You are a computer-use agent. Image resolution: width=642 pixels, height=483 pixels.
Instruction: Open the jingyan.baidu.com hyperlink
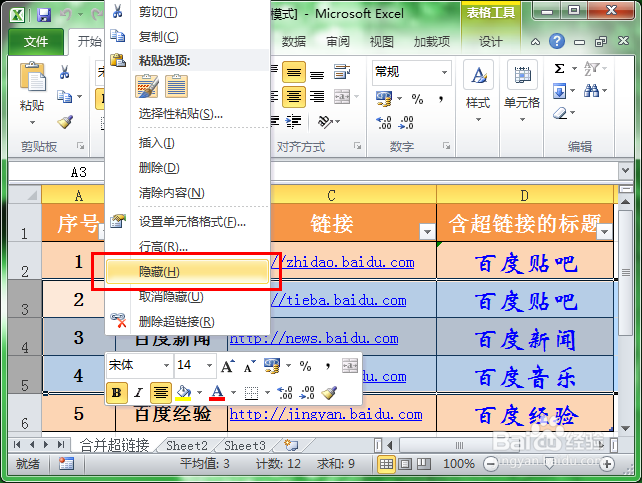(x=326, y=414)
